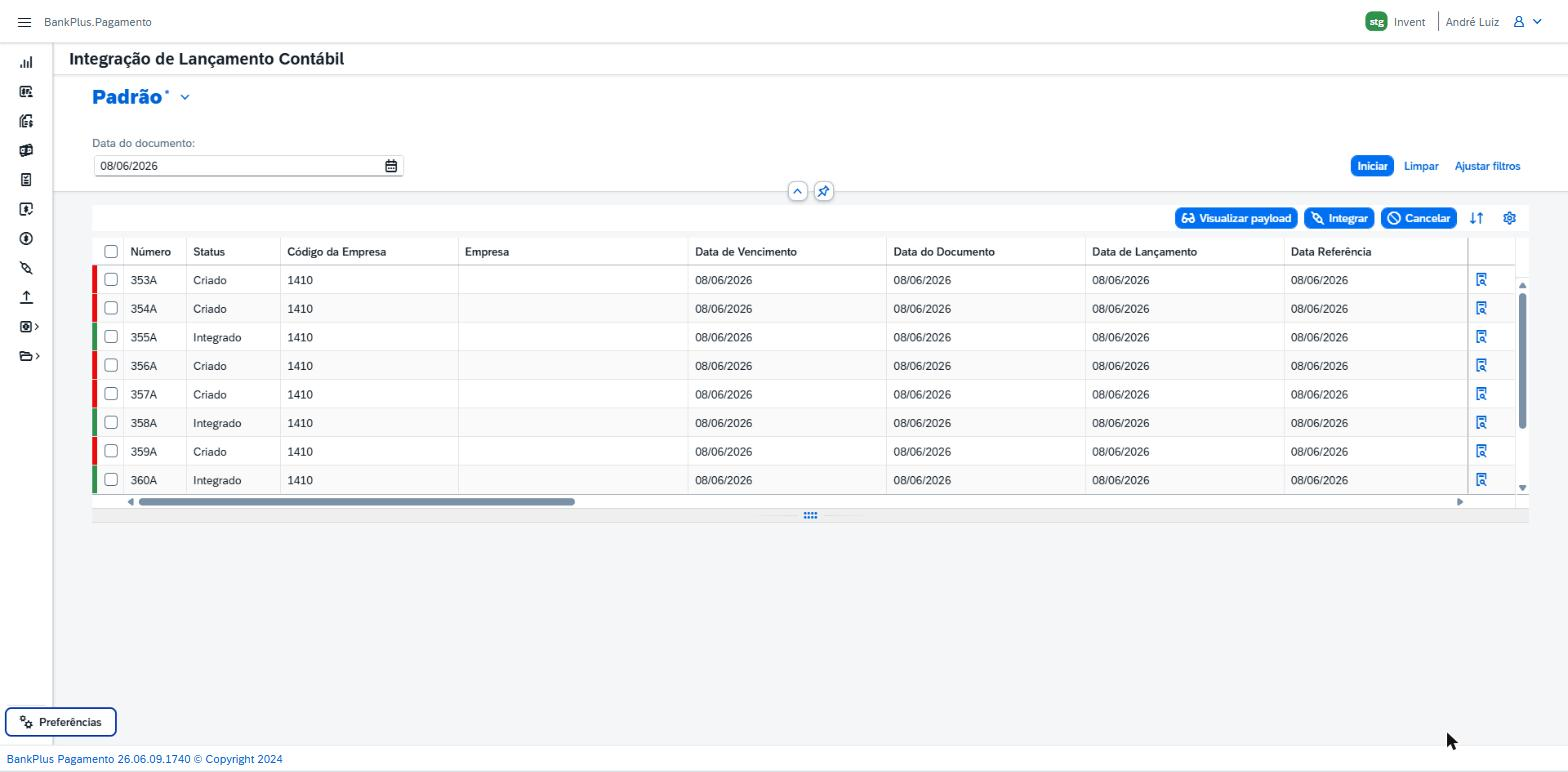The image size is (1568, 772).
Task: Open details icon for row 360A
Action: 1481,480
